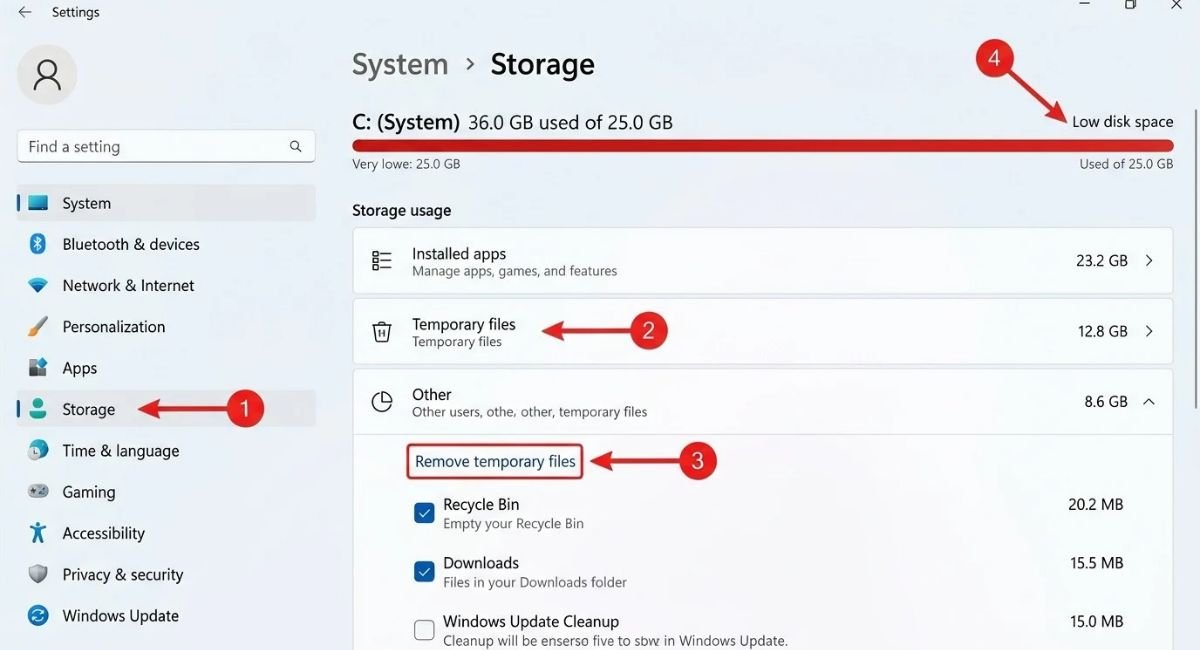Click the back arrow in Settings title bar
This screenshot has width=1200, height=650.
pyautogui.click(x=25, y=12)
